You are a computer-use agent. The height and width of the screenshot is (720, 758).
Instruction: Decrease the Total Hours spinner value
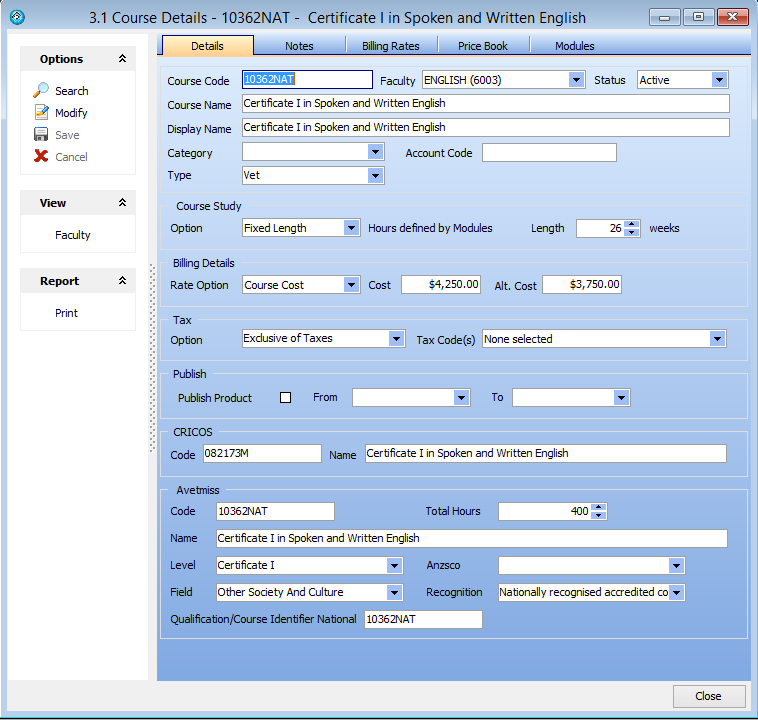click(x=599, y=516)
